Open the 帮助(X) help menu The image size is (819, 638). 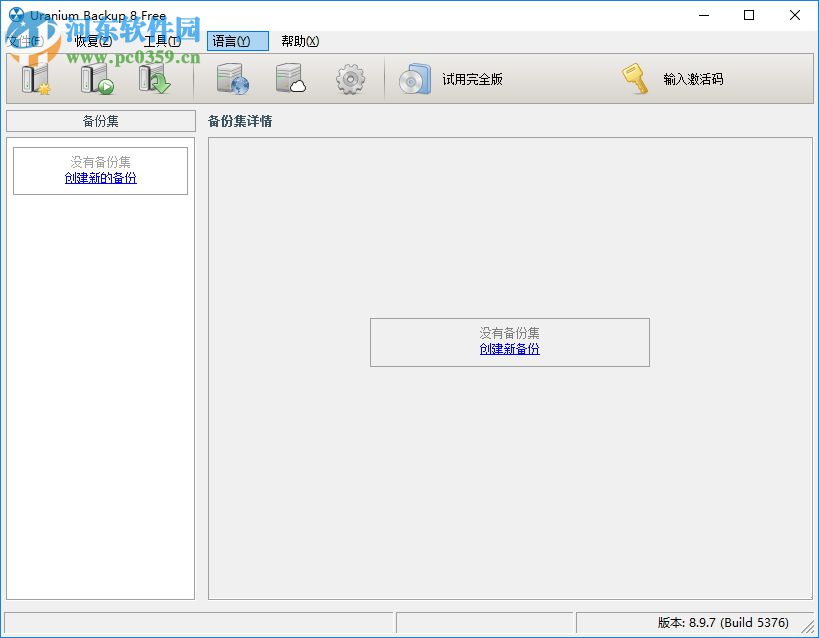299,41
